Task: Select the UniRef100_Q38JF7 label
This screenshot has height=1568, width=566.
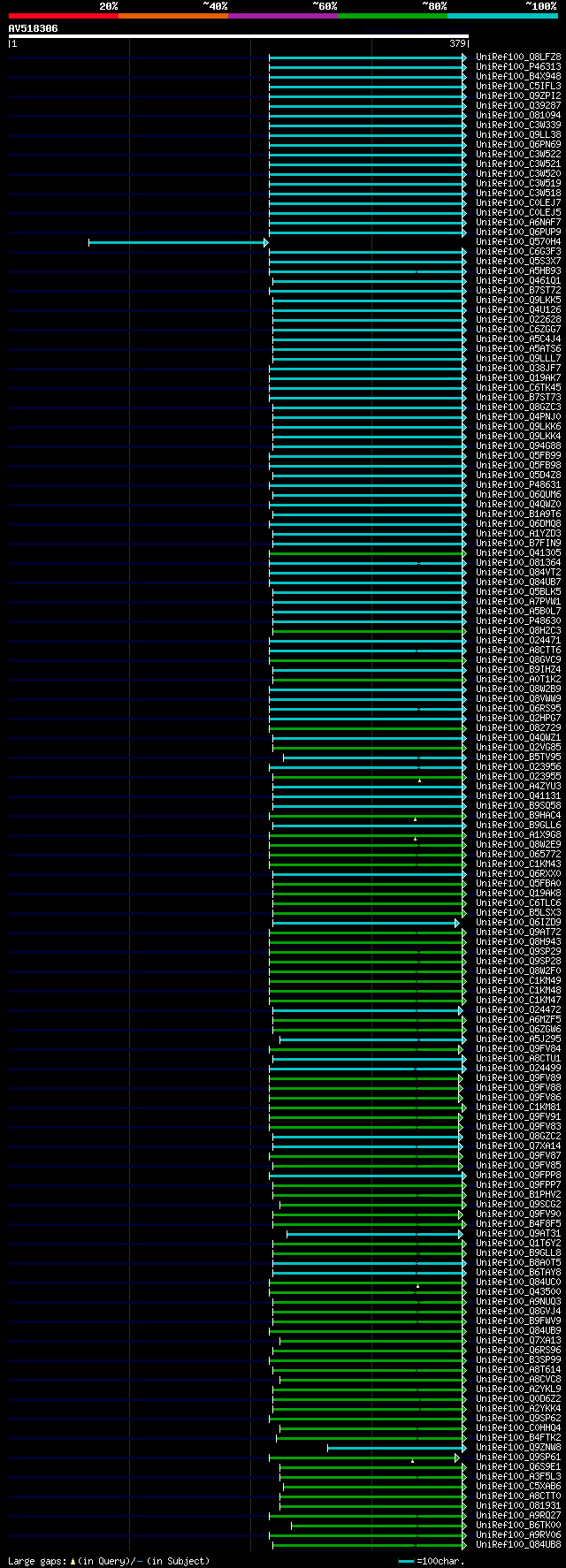Action: (x=518, y=368)
